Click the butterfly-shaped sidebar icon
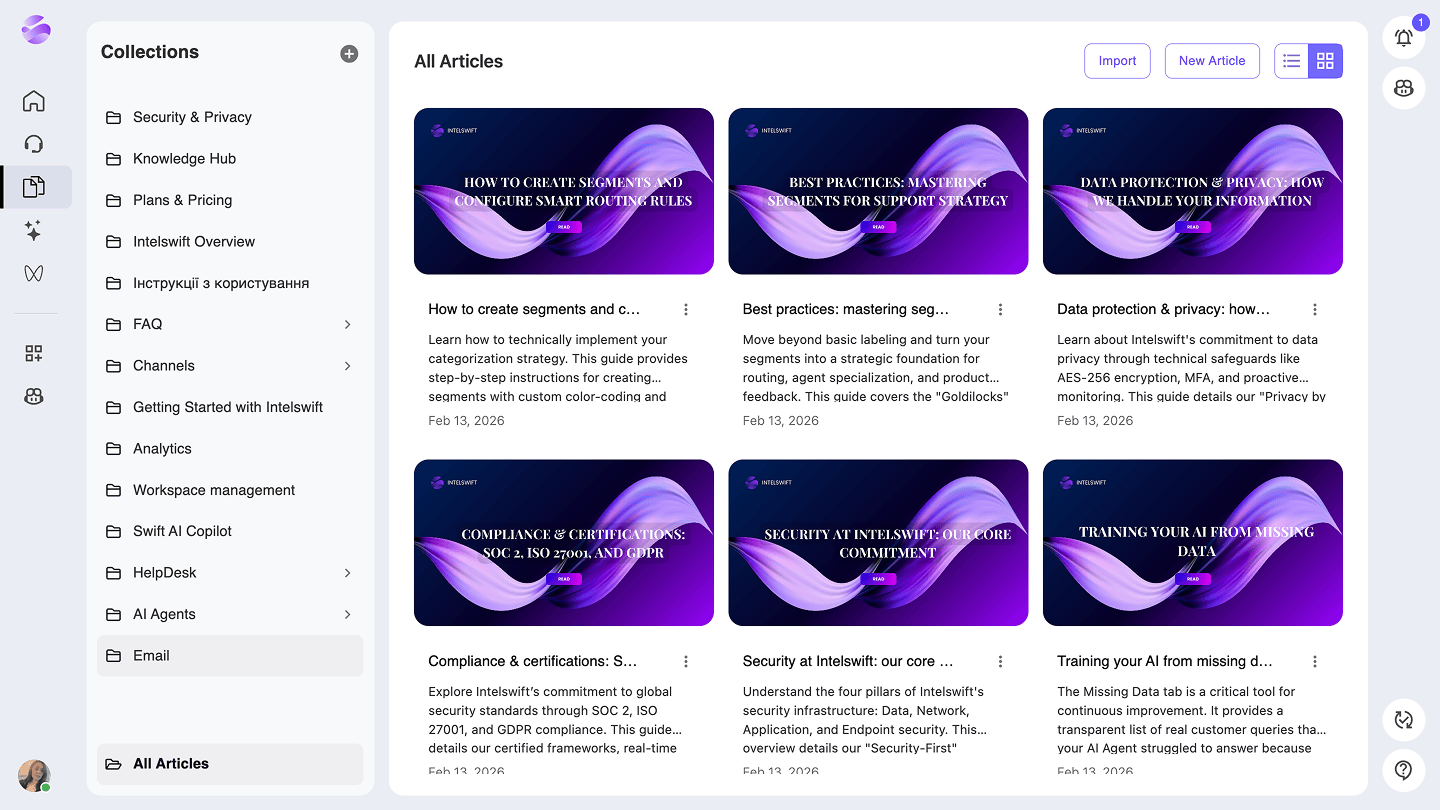Screen dimensions: 1440x810 tap(33, 272)
